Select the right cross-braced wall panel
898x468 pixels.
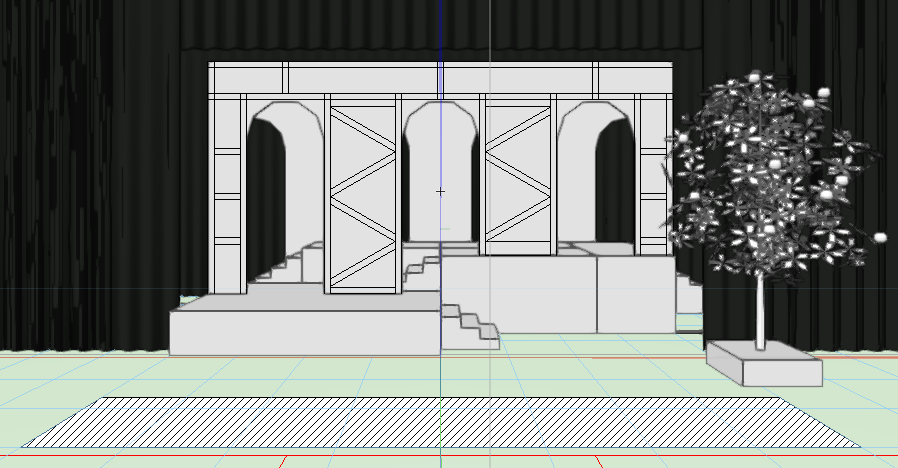coord(517,180)
